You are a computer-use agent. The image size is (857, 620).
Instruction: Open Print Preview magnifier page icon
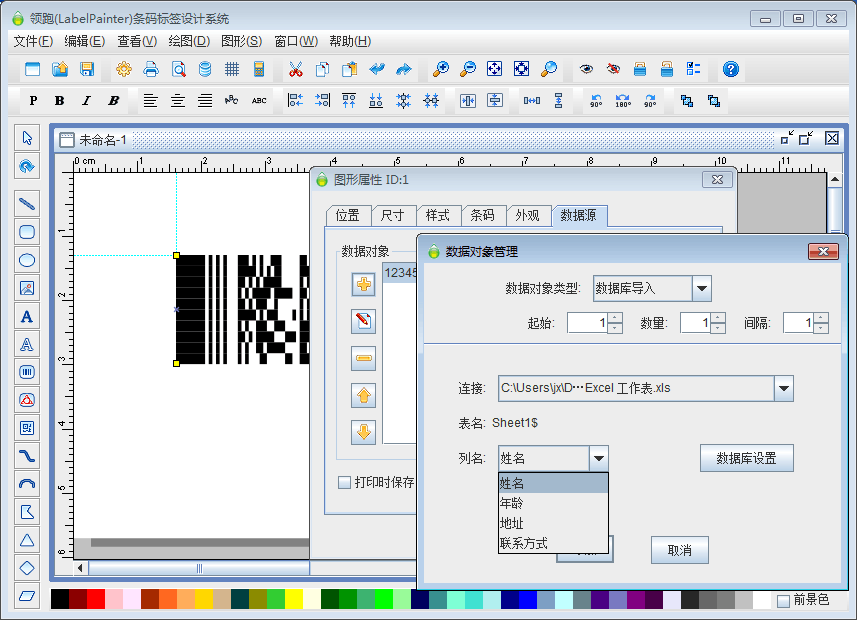[178, 69]
